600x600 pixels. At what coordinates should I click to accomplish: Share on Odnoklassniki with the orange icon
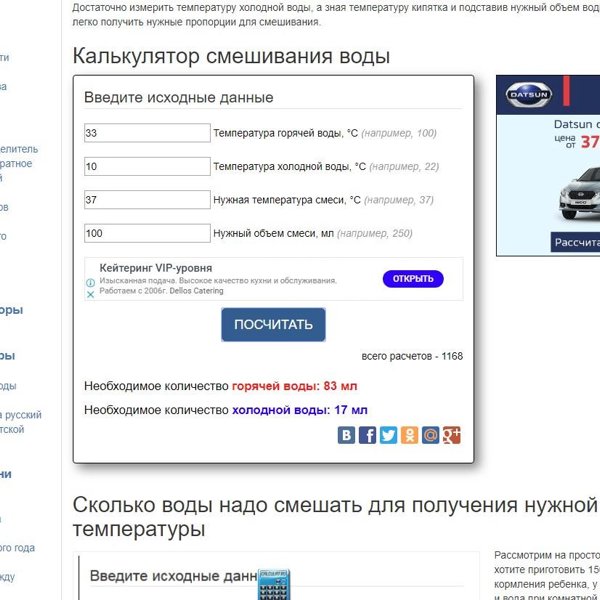click(x=410, y=435)
